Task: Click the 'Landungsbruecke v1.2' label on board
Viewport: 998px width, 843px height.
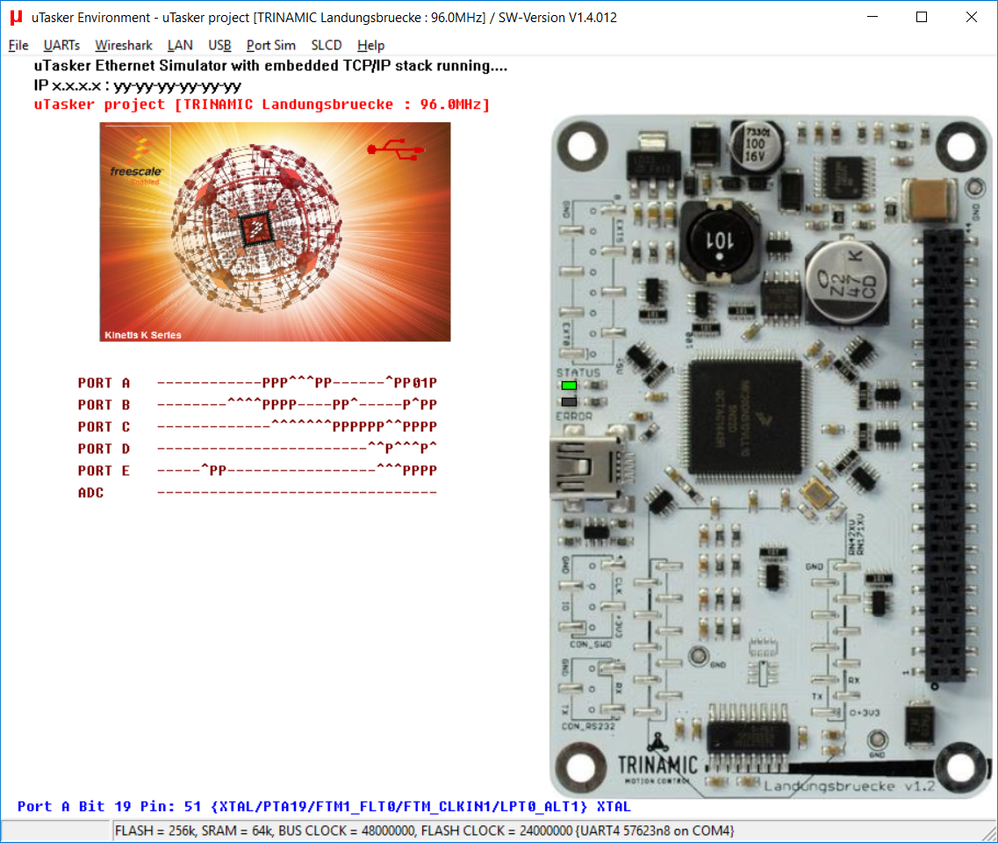Action: point(850,786)
